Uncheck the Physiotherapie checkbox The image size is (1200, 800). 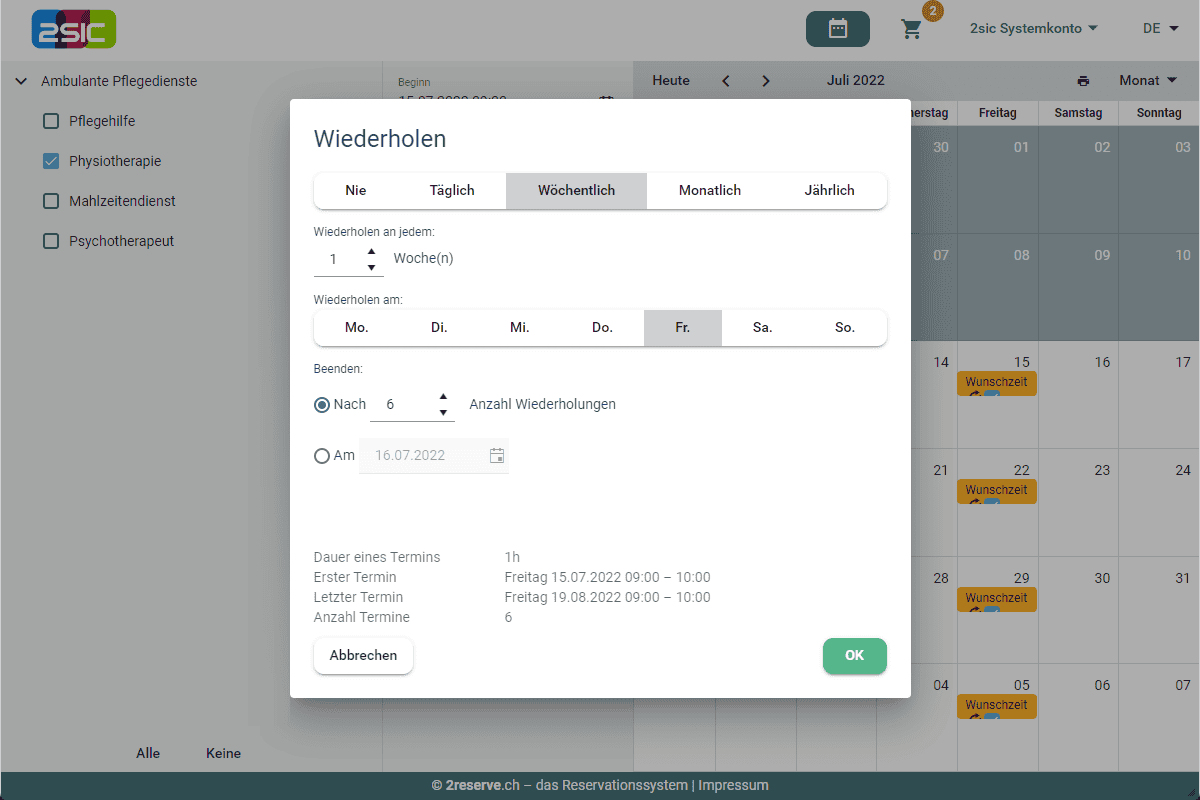click(51, 161)
